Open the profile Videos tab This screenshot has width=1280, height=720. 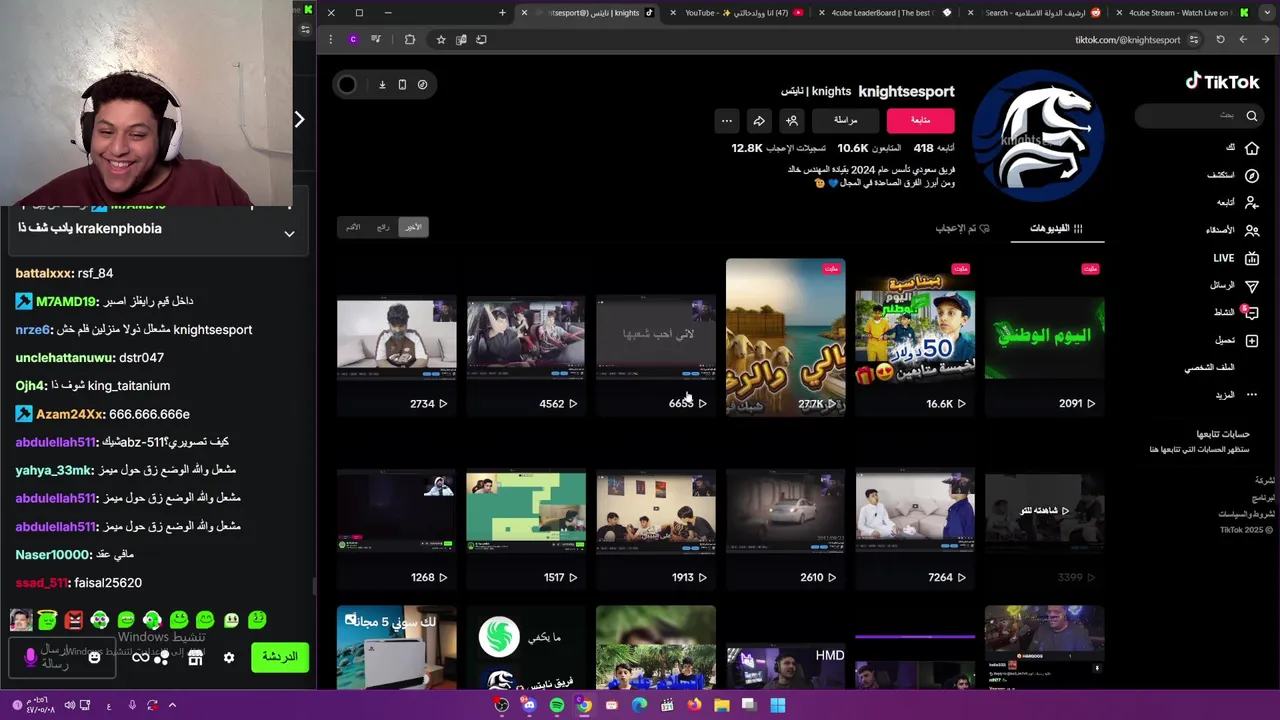pyautogui.click(x=1057, y=228)
